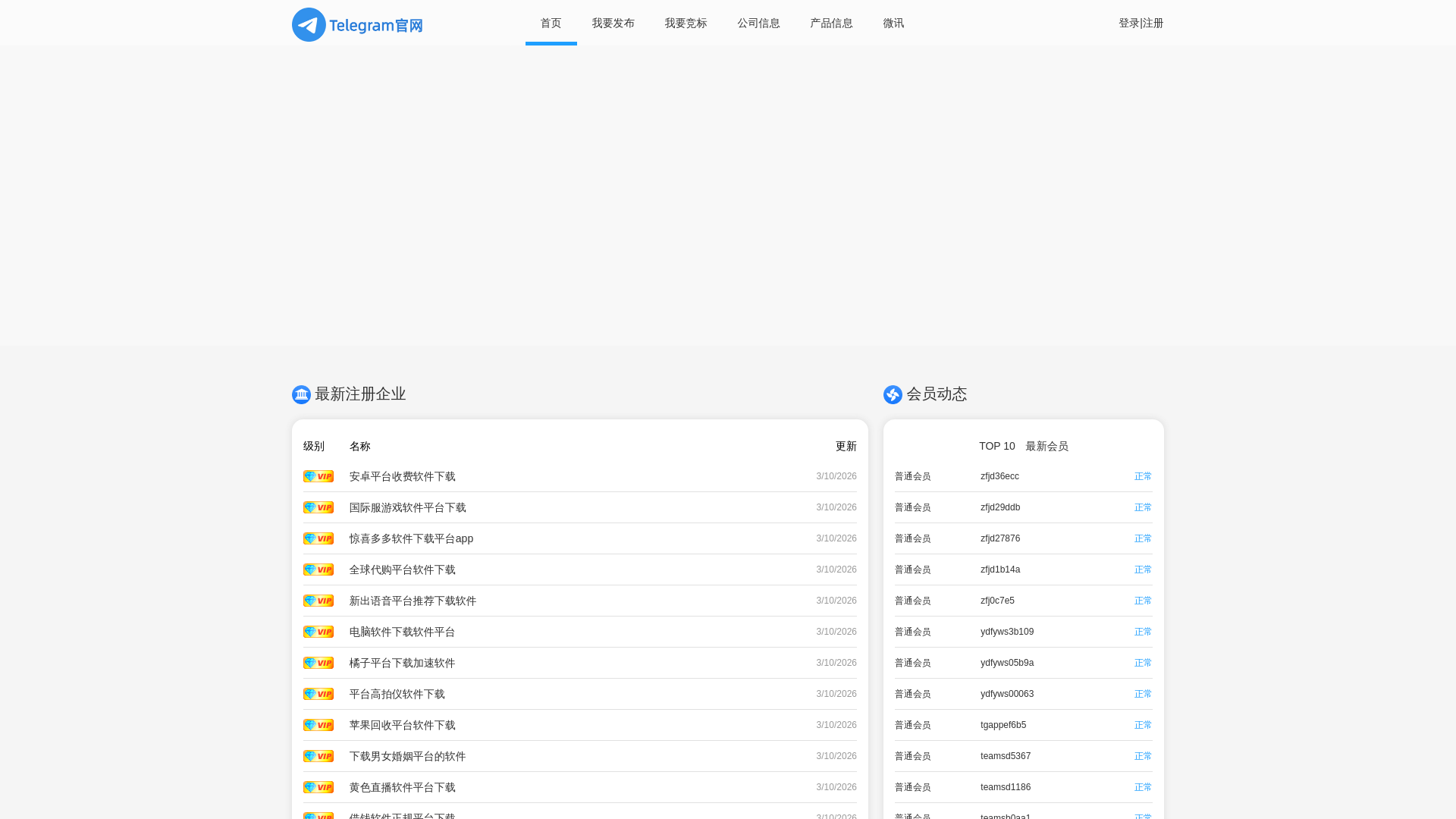Click VIP badge beside 平台高拍仪软件下载
Image resolution: width=1456 pixels, height=819 pixels.
(318, 694)
